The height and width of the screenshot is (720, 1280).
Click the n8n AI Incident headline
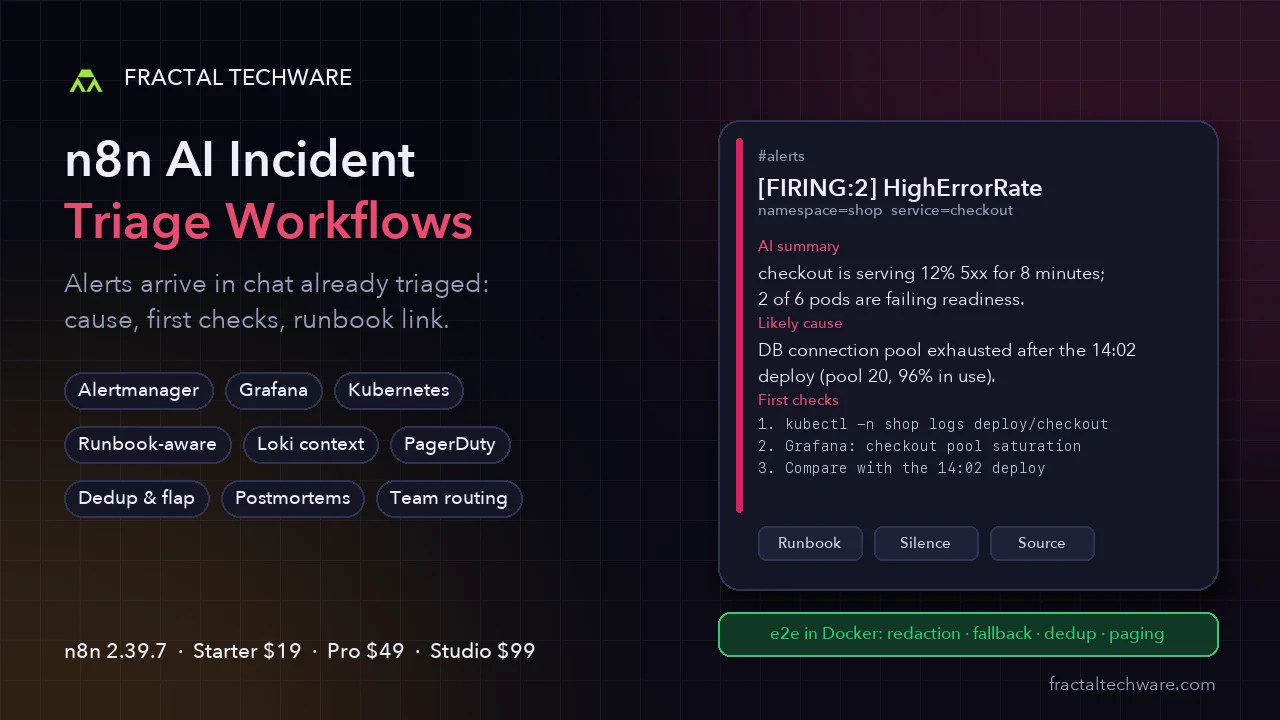240,160
